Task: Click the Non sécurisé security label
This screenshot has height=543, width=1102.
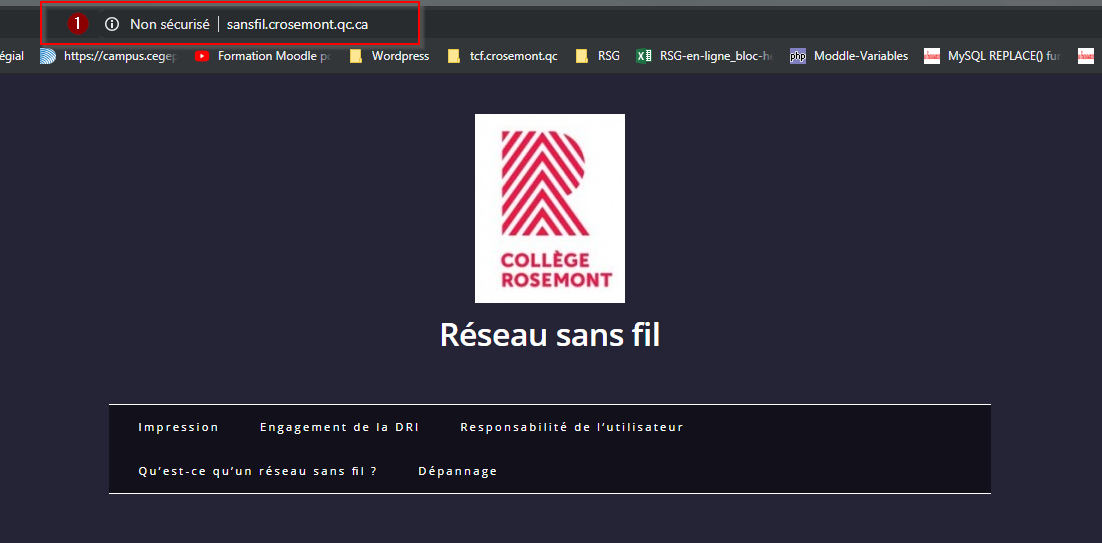Action: coord(169,24)
